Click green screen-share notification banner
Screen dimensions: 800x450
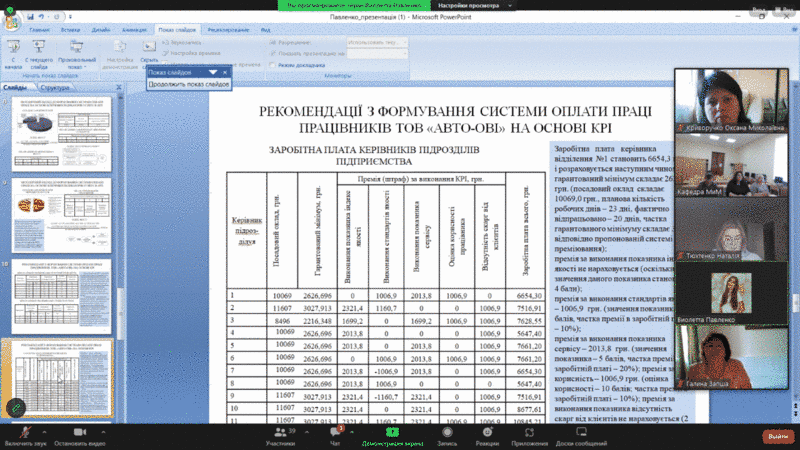(x=354, y=6)
